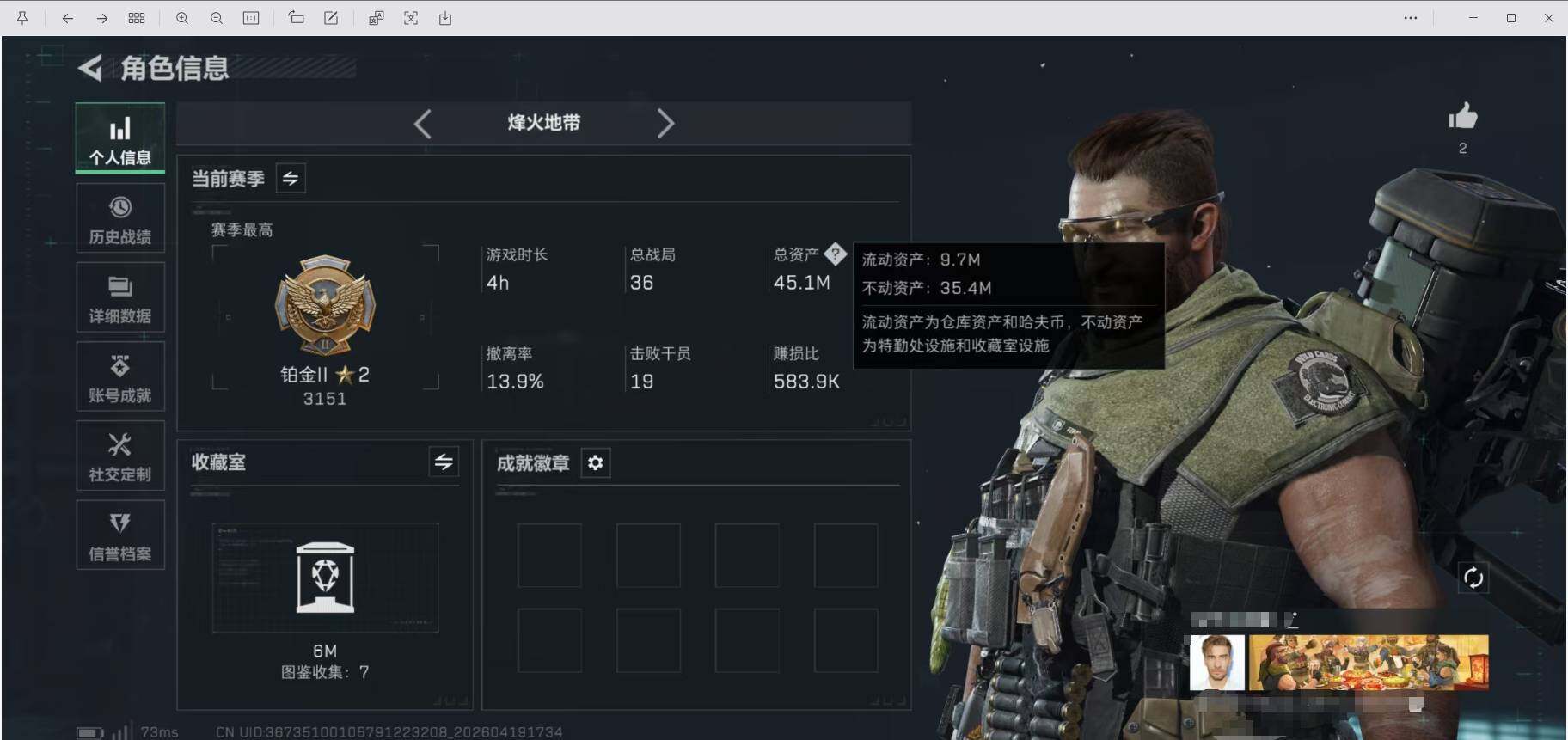The width and height of the screenshot is (1568, 740).
Task: Zoom out of the image
Action: (217, 18)
